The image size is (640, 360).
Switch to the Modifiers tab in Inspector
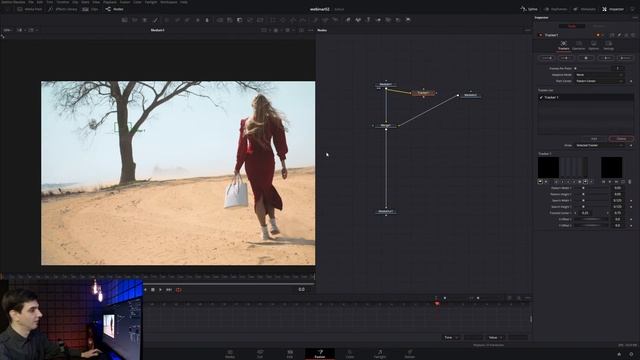tap(598, 26)
